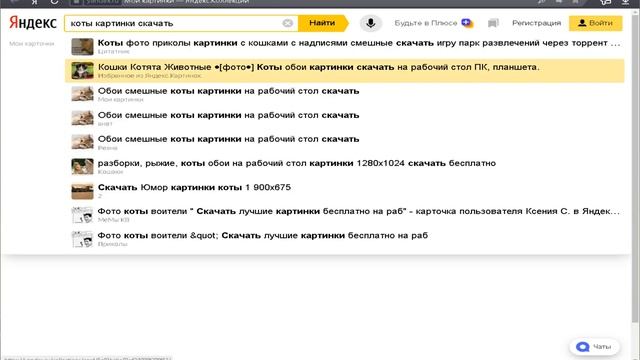Click thumbnail of the 'Коты фото приколы' suggestion
The width and height of the screenshot is (640, 360).
point(82,47)
